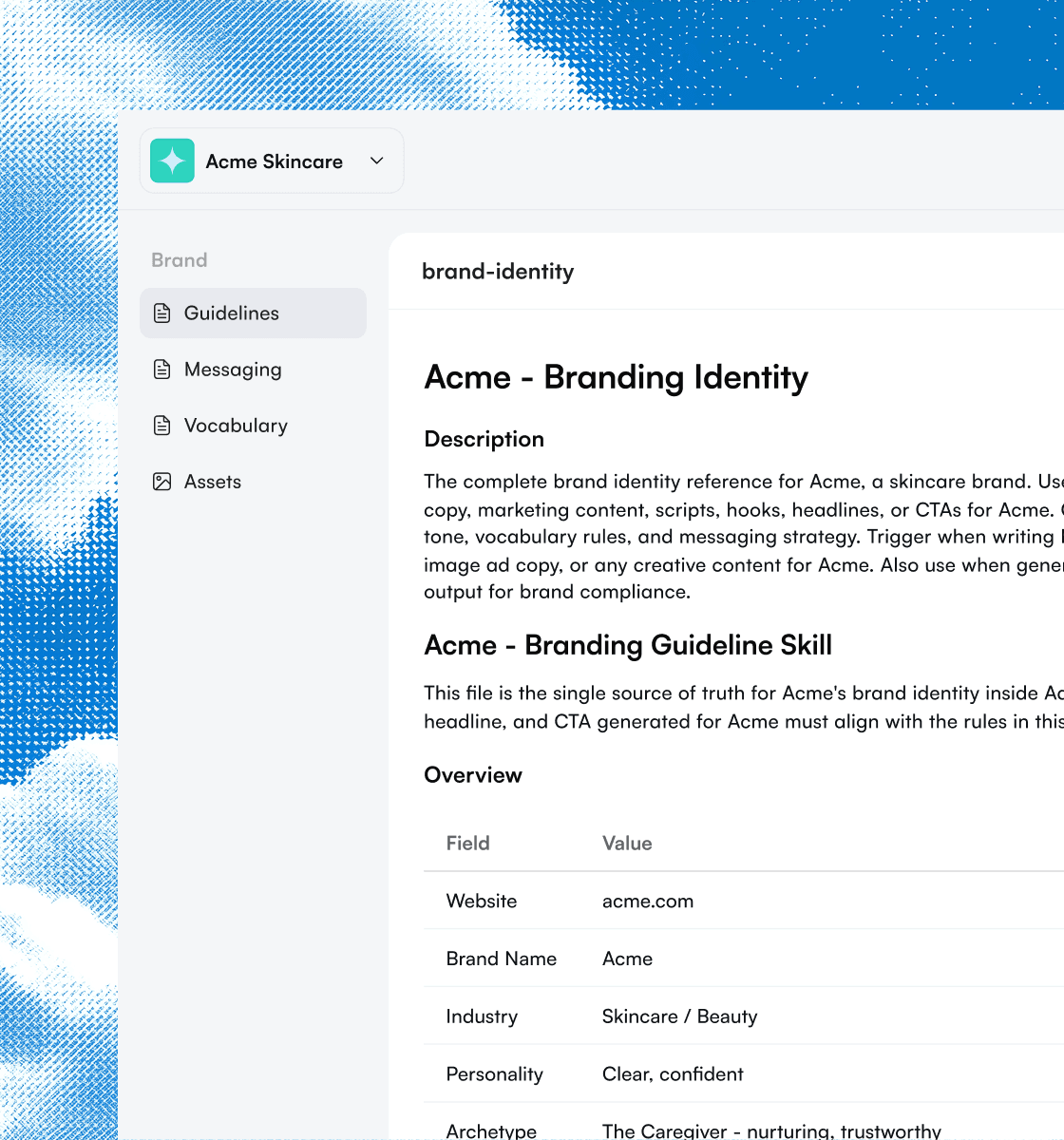
Task: Open the Messaging sidebar item
Action: pyautogui.click(x=253, y=370)
